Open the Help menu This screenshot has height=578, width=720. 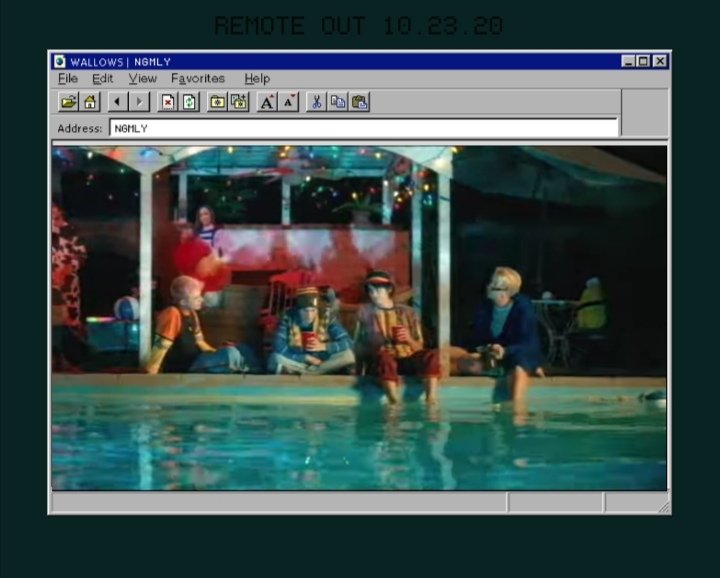257,79
